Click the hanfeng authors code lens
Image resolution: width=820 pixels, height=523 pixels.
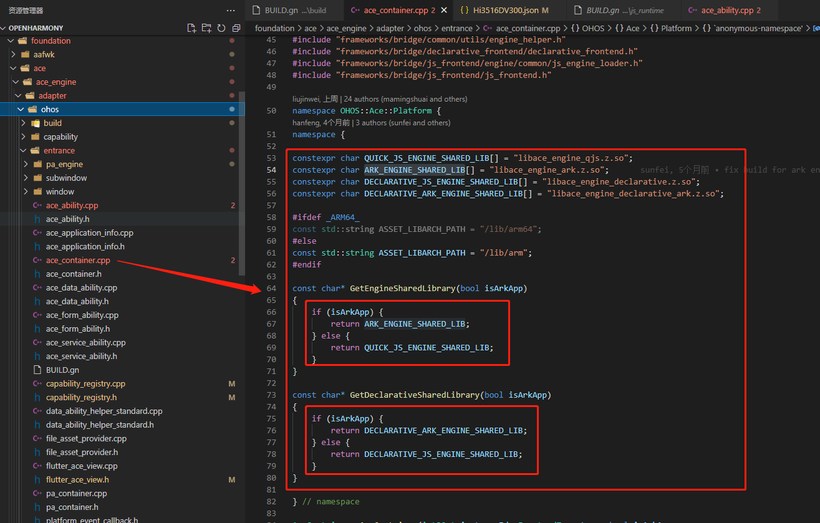coord(371,123)
